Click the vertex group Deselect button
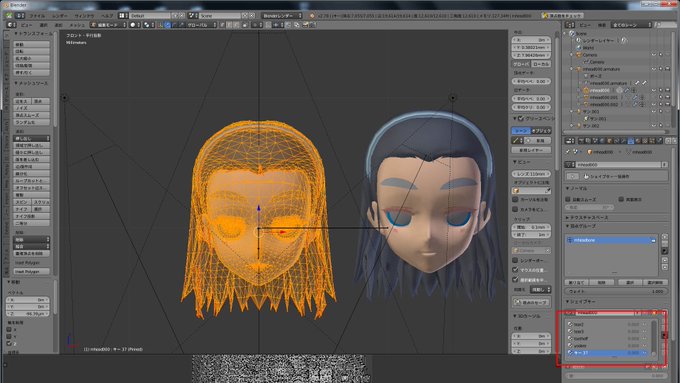Image resolution: width=680 pixels, height=383 pixels. pos(656,282)
